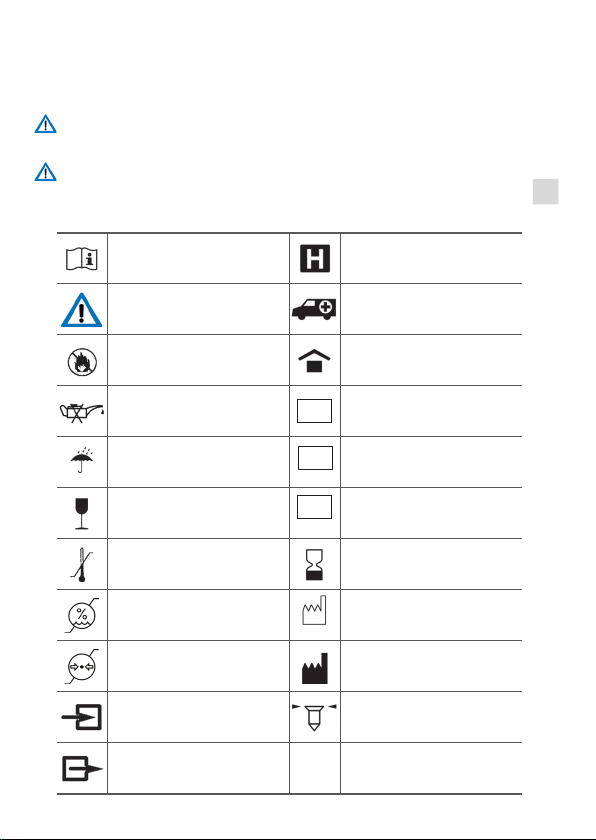This screenshot has width=596, height=840.
Task: Select the atmospheric pressure limitation symbol
Action: (x=82, y=666)
